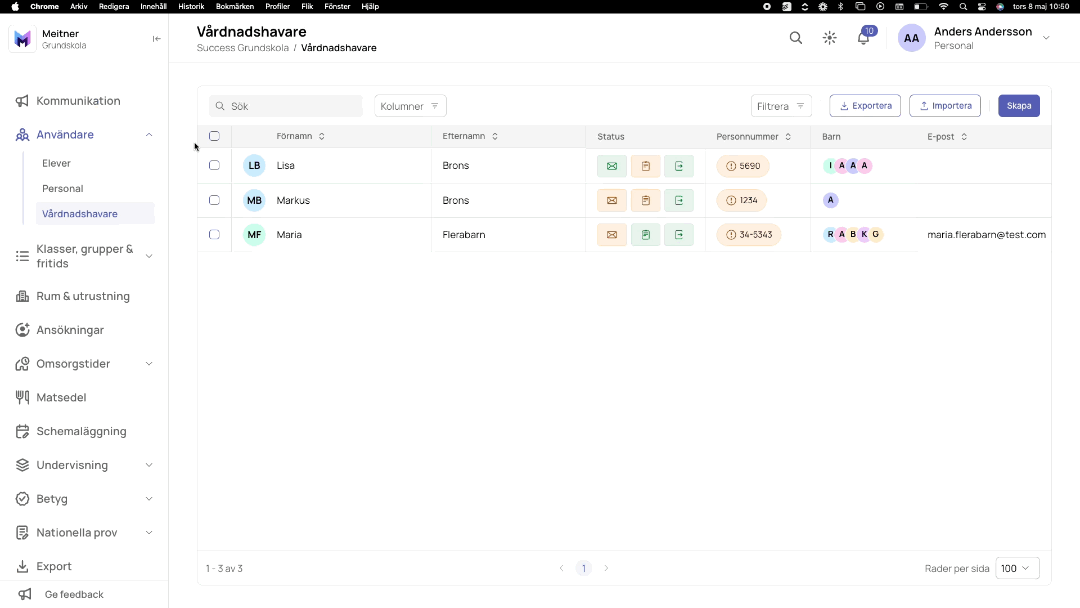The width and height of the screenshot is (1080, 608).
Task: Expand the Omsorgstider chevron
Action: [149, 364]
